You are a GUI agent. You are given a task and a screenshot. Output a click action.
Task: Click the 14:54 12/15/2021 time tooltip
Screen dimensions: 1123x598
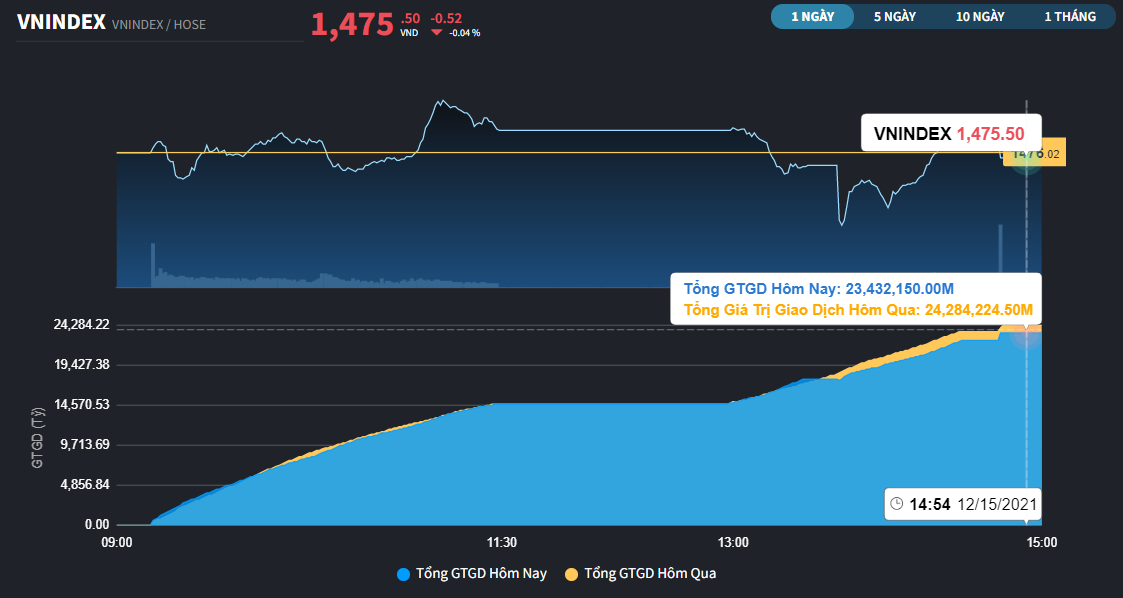tap(963, 504)
